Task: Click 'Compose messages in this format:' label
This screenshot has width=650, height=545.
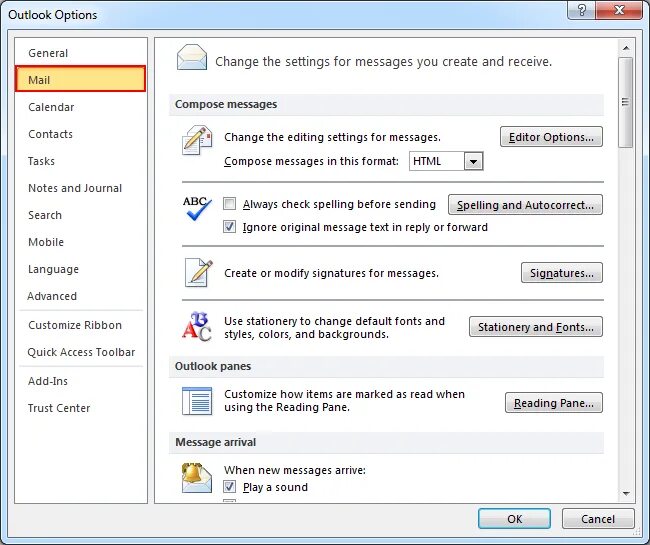Action: [x=311, y=161]
